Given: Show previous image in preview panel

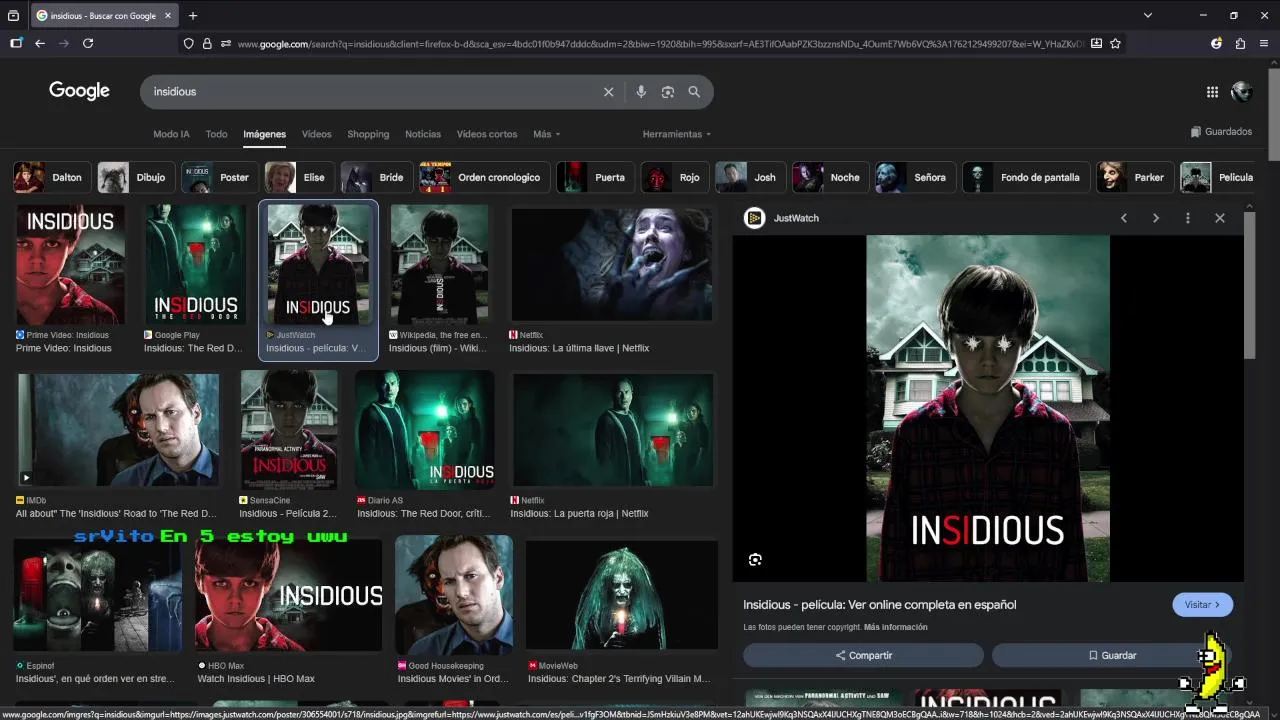Looking at the screenshot, I should [x=1124, y=218].
